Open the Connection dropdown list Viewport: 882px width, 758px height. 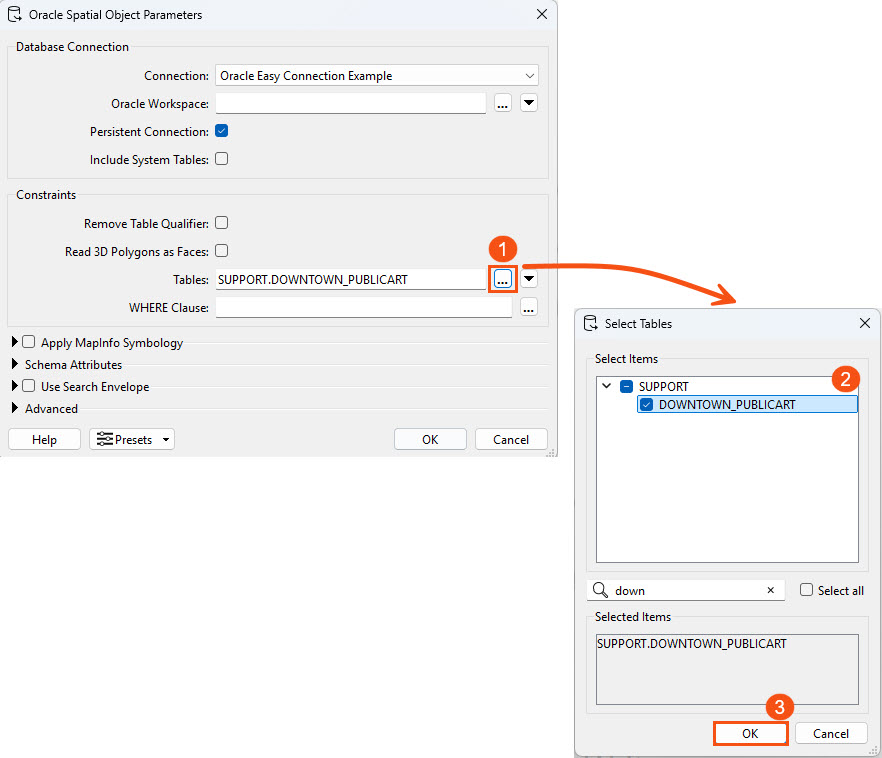coord(528,75)
